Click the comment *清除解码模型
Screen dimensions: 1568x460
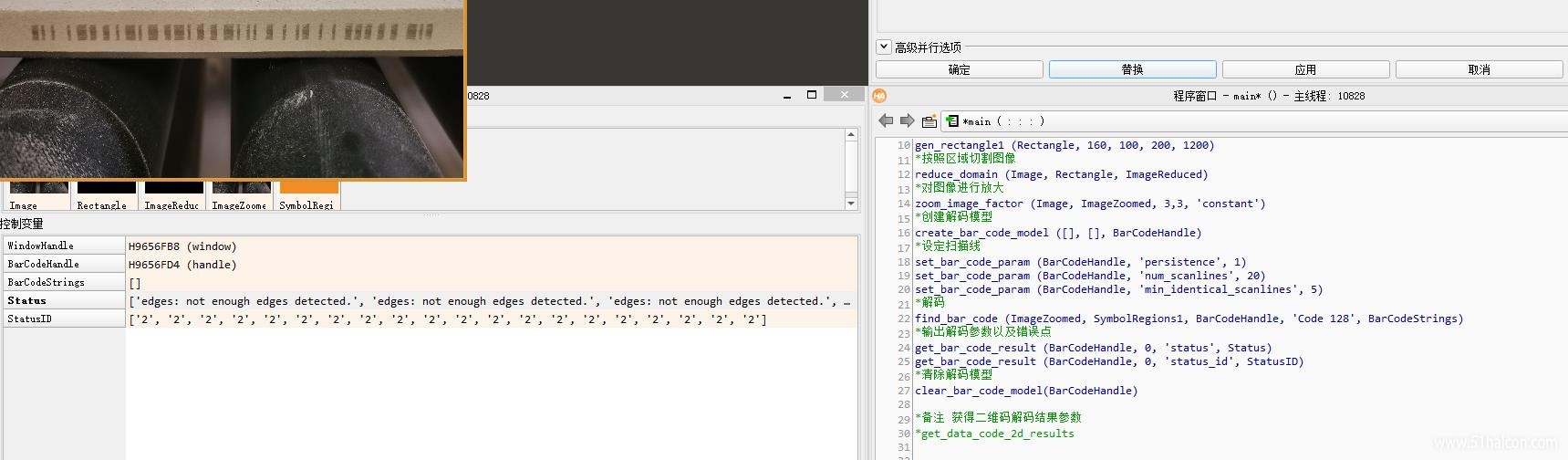pyautogui.click(x=953, y=375)
